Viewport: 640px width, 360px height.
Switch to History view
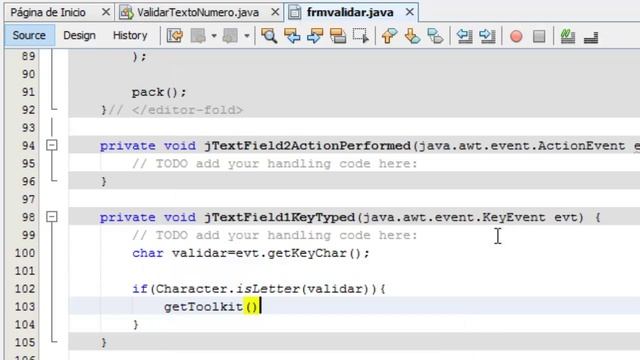(x=130, y=36)
